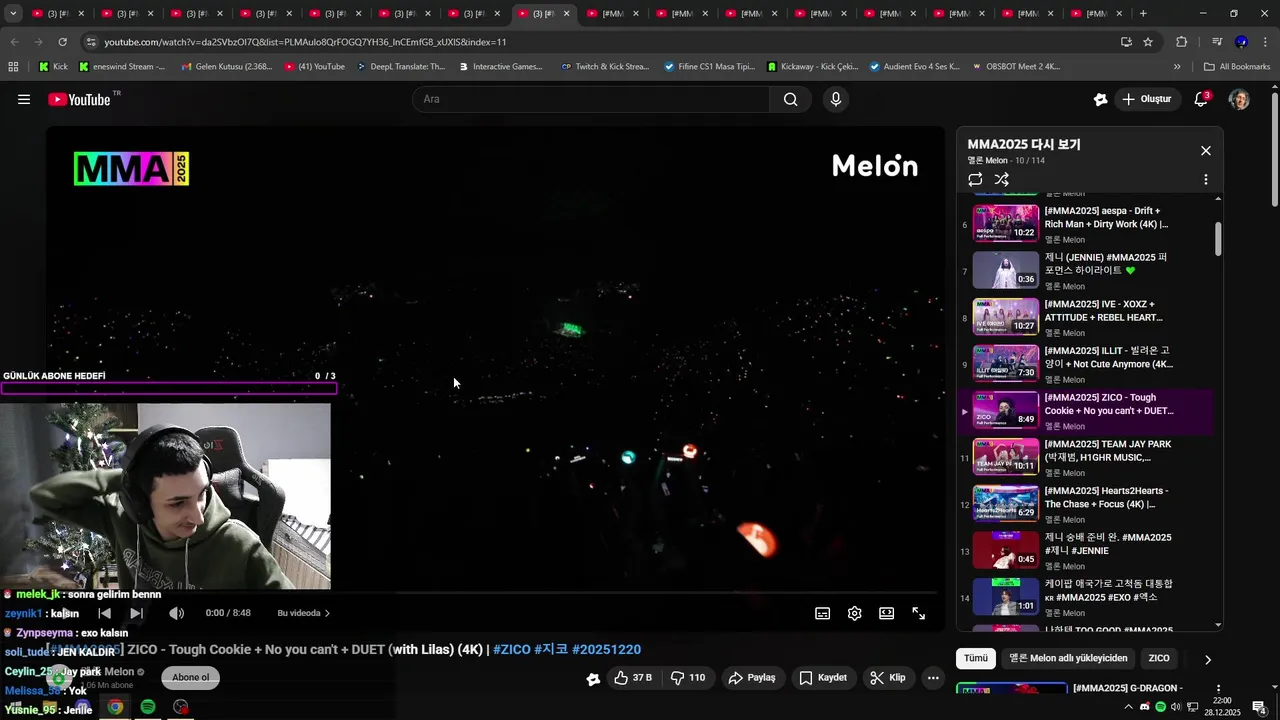
Task: Open IVE XOXZ + ATTITUDE playlist item
Action: coord(1085,317)
